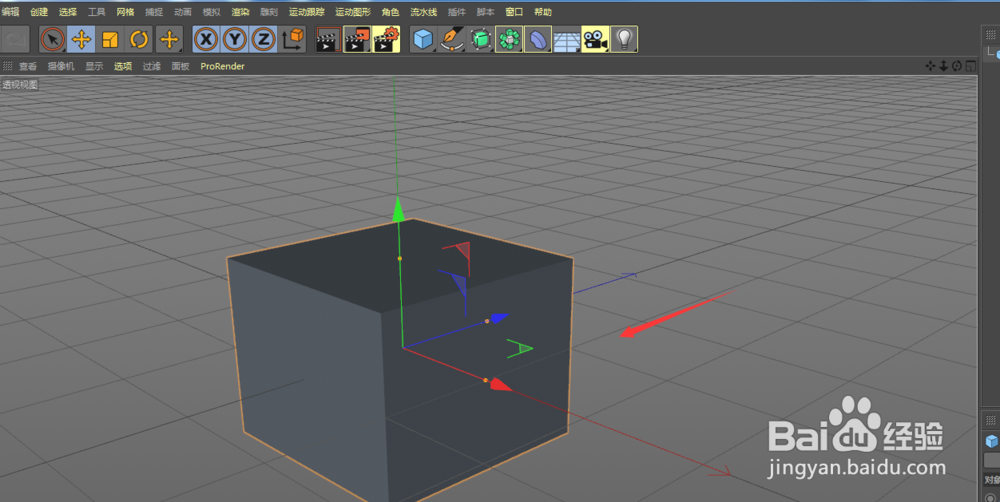This screenshot has width=1000, height=502.
Task: Add a light bulb object
Action: [x=624, y=40]
